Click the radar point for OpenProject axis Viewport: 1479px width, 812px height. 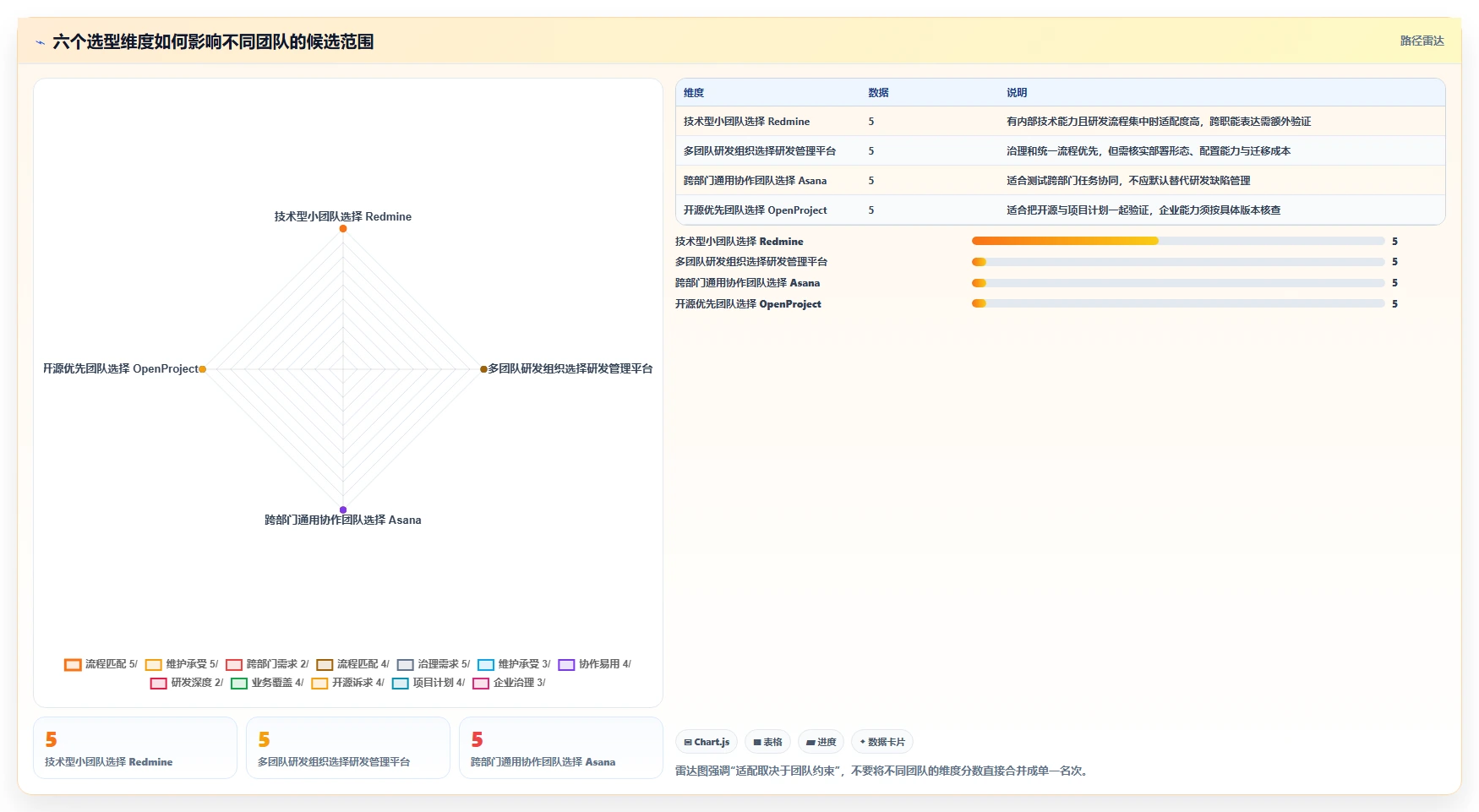202,369
